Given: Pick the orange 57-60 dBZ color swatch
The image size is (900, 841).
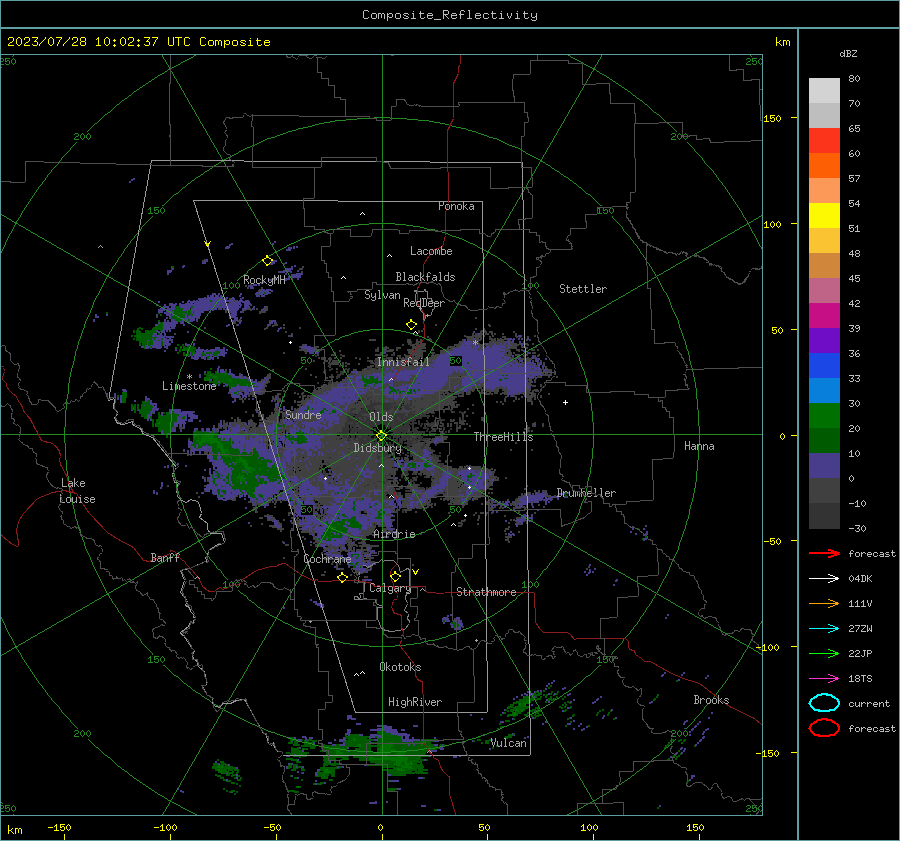Looking at the screenshot, I should click(824, 165).
